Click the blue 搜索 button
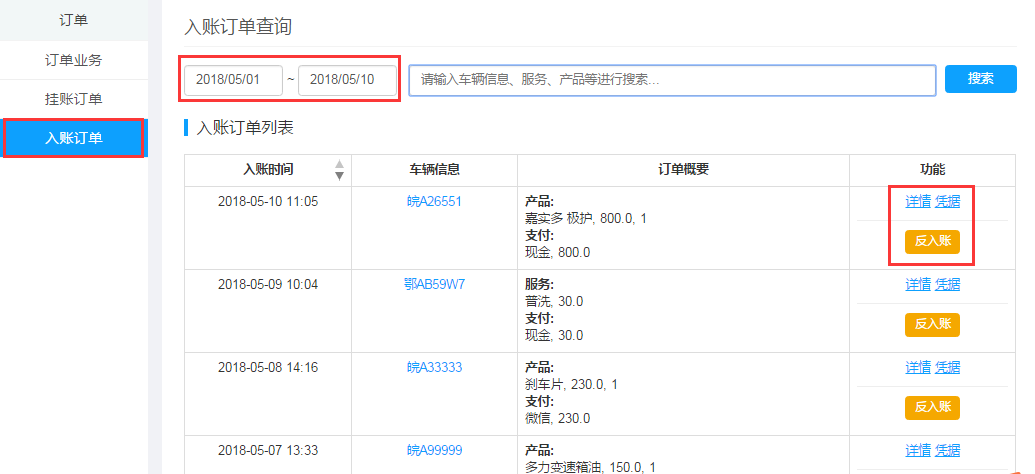Image resolution: width=1035 pixels, height=474 pixels. (x=980, y=79)
